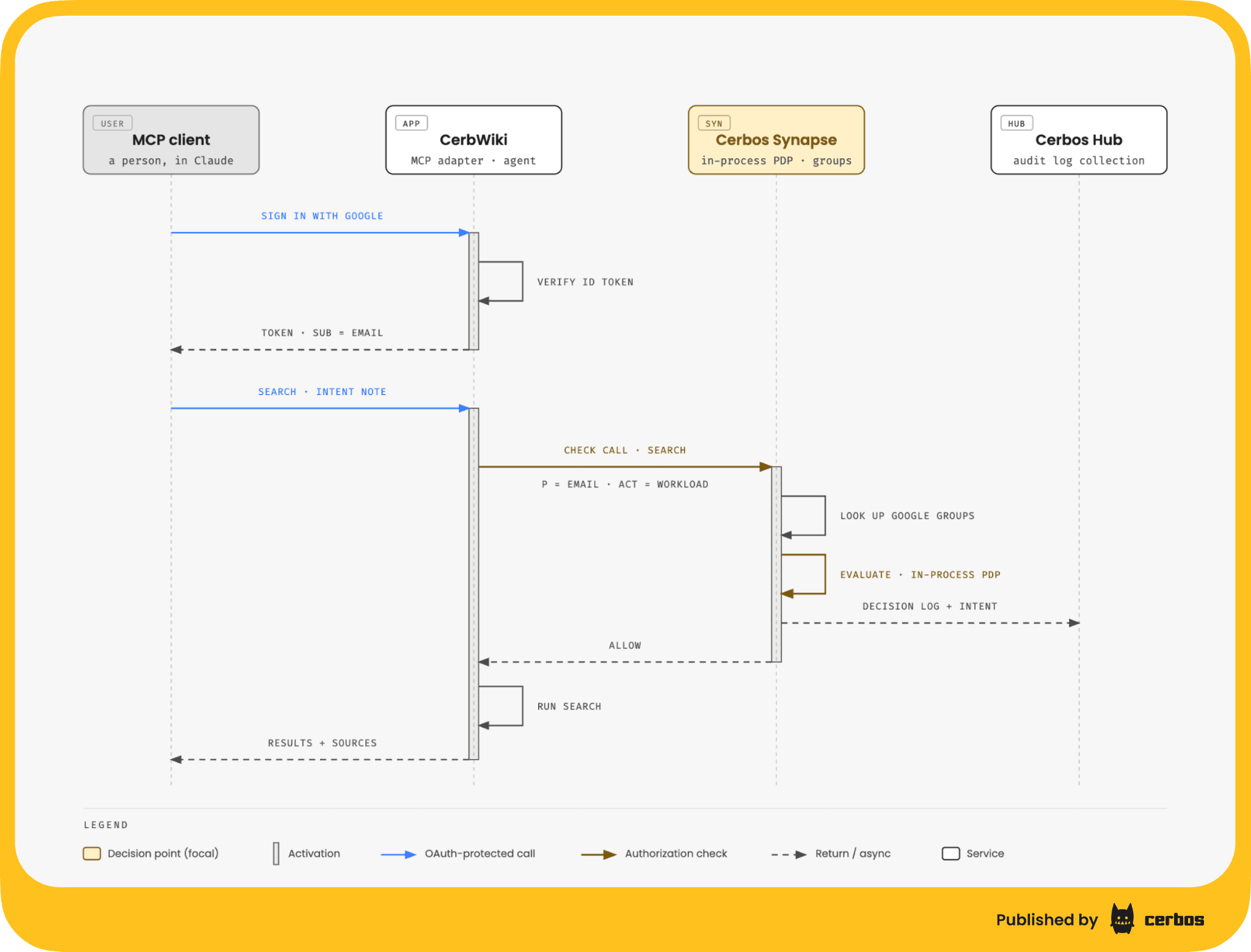This screenshot has width=1251, height=952.
Task: Click the blue OAuth-protected call legend arrow
Action: [398, 855]
